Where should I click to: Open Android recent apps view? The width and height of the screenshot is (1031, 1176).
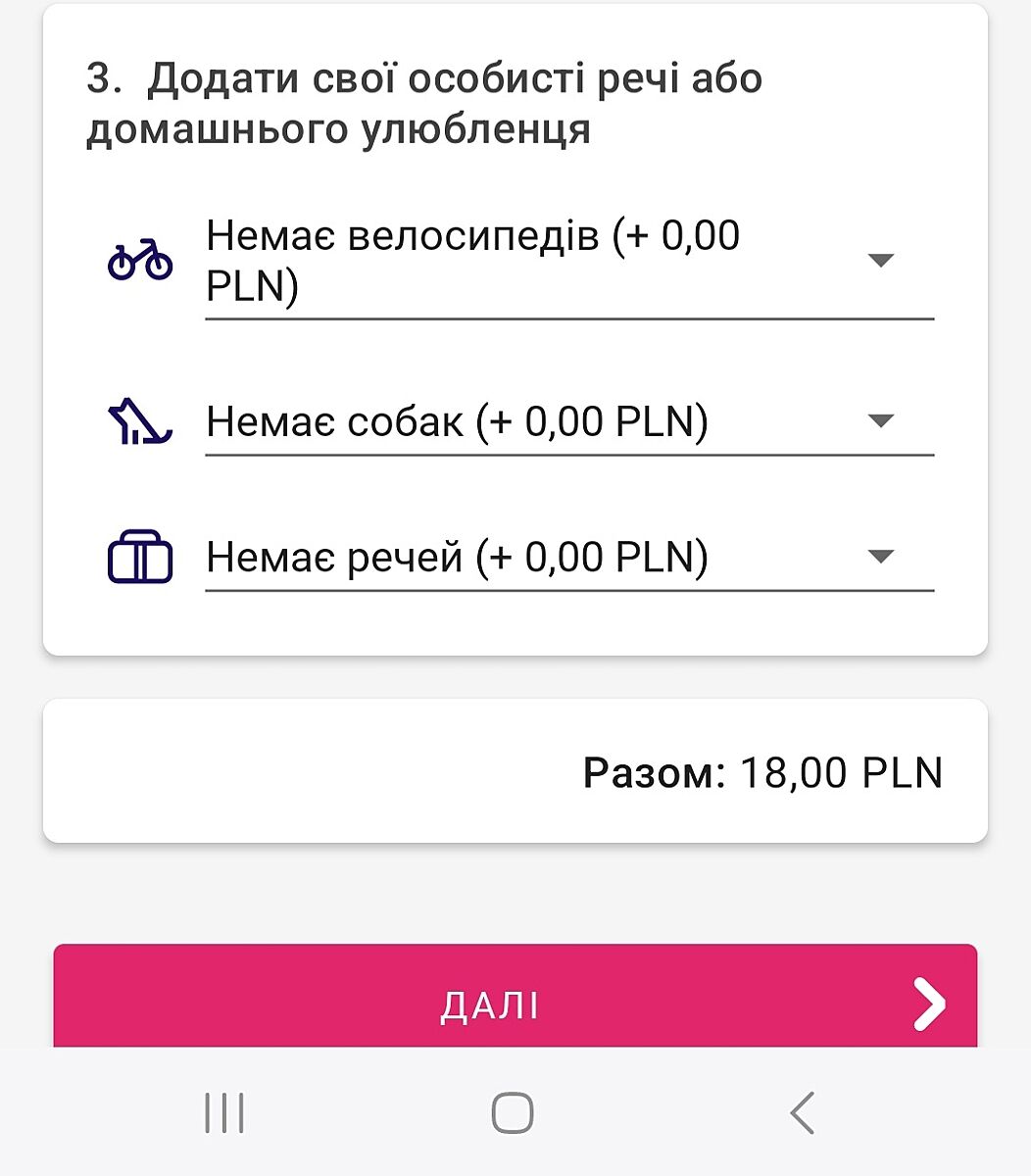(224, 1113)
